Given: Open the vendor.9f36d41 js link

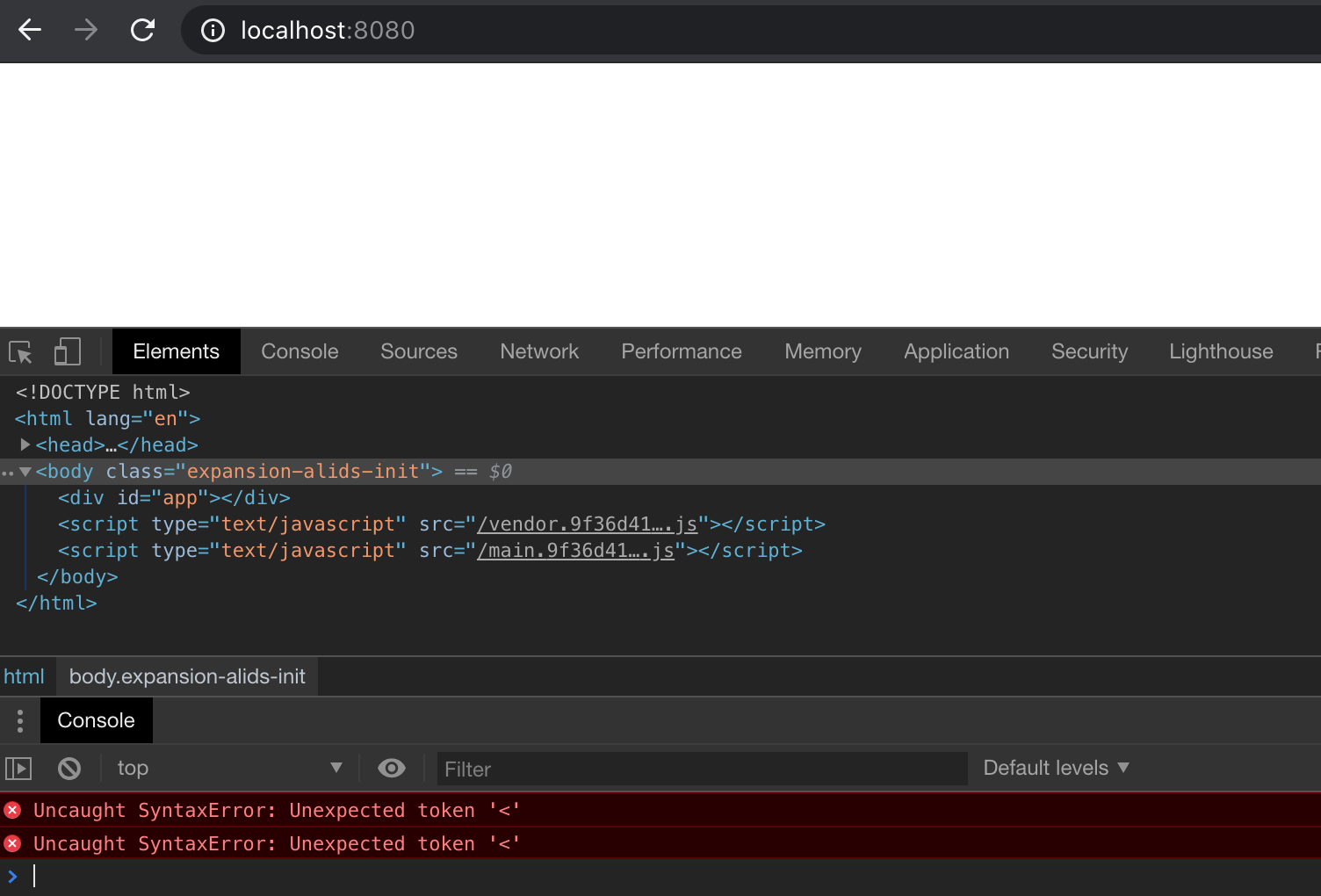Looking at the screenshot, I should pyautogui.click(x=587, y=524).
